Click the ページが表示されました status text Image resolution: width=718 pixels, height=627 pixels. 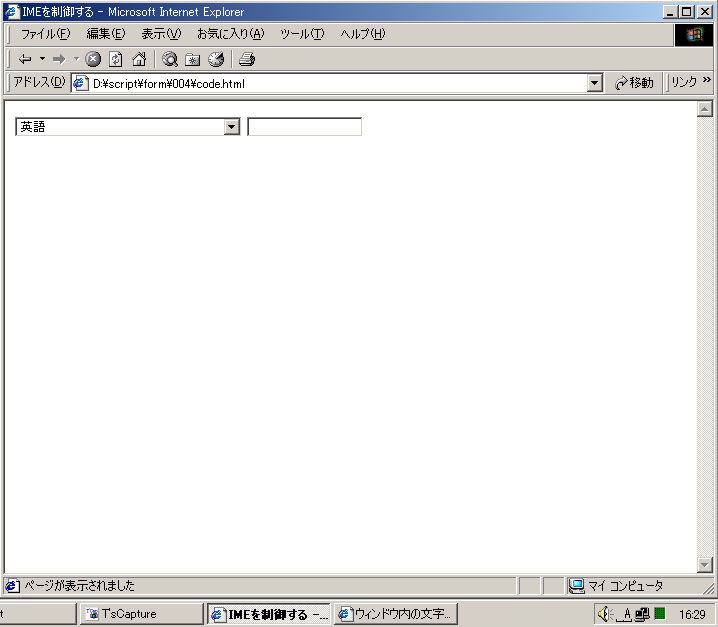coord(79,585)
